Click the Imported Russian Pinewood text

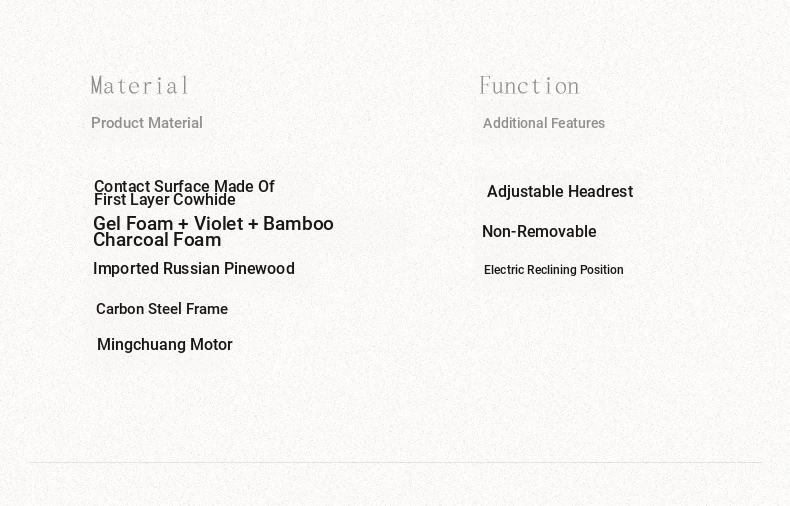tap(194, 268)
